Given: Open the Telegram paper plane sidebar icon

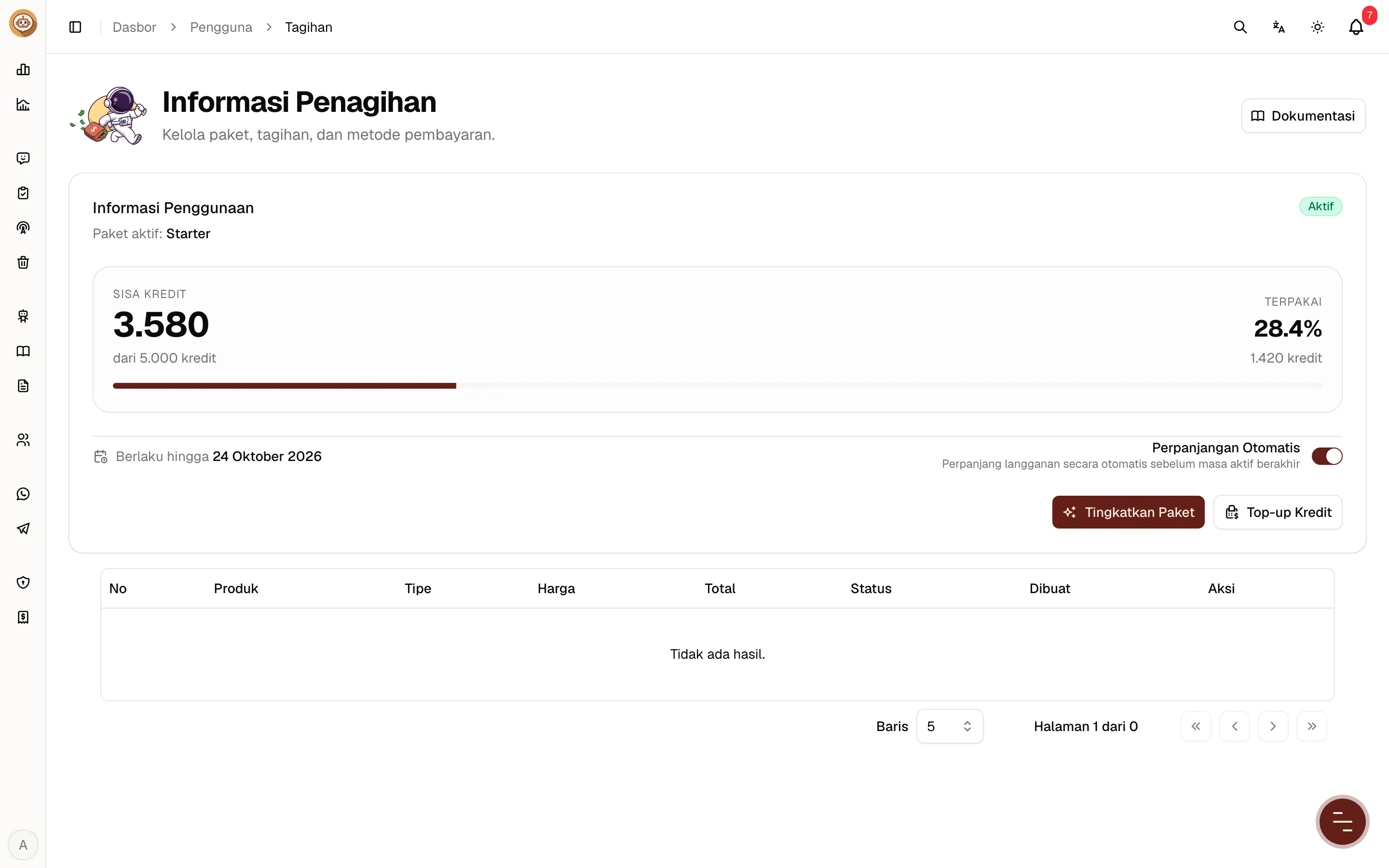Looking at the screenshot, I should (23, 529).
